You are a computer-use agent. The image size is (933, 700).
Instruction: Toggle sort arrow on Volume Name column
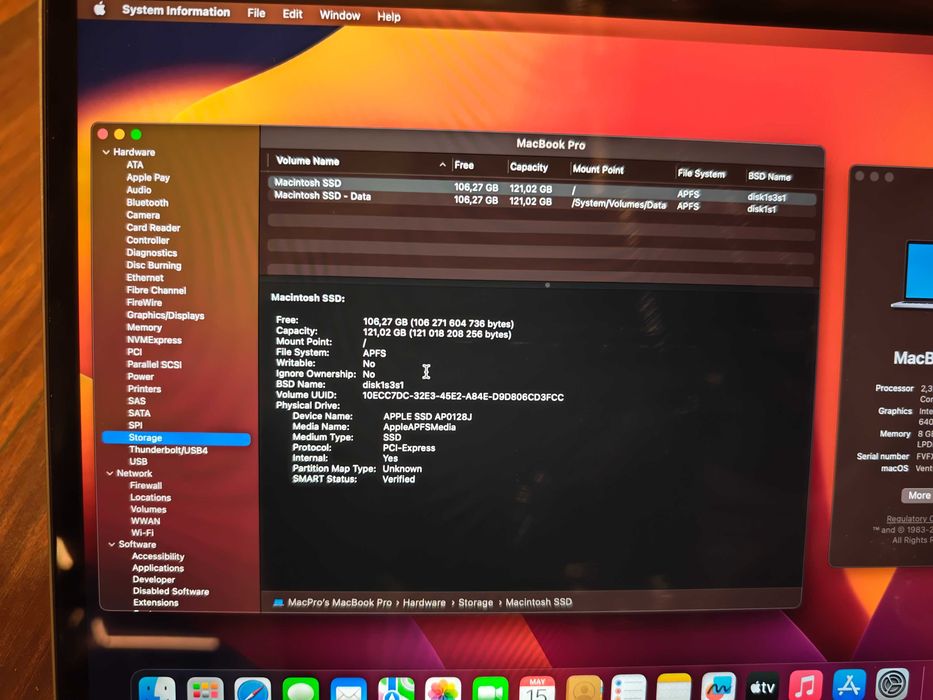pos(442,164)
